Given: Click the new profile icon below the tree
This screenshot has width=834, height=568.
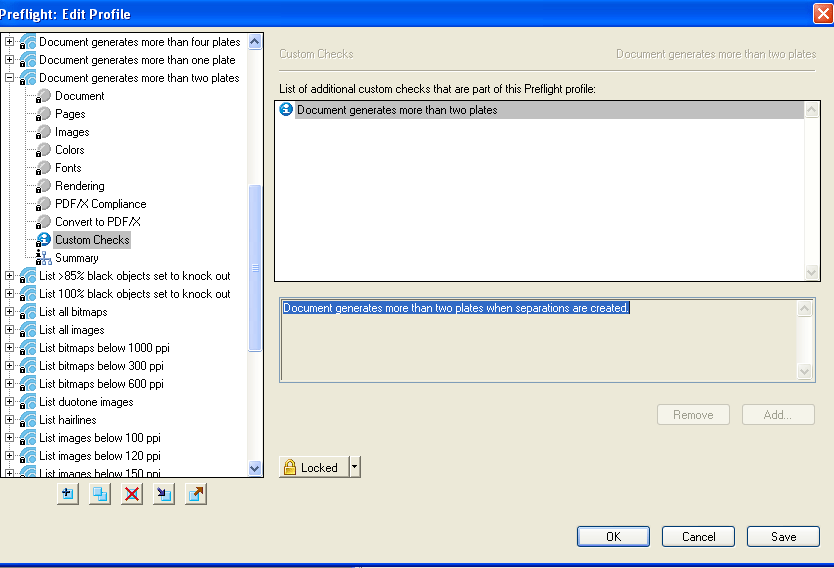Looking at the screenshot, I should click(x=68, y=494).
